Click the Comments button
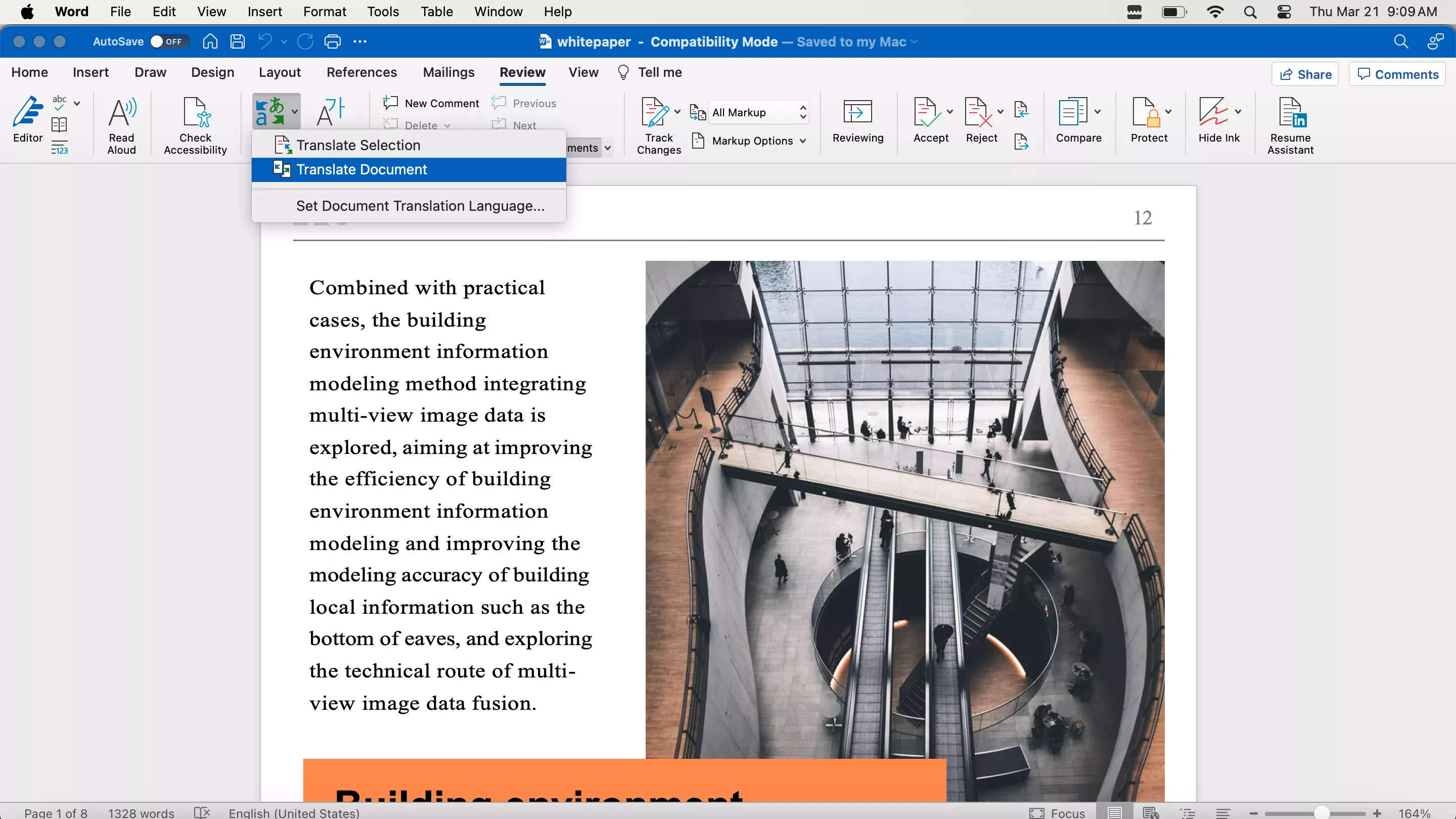The width and height of the screenshot is (1456, 819). pos(1397,73)
